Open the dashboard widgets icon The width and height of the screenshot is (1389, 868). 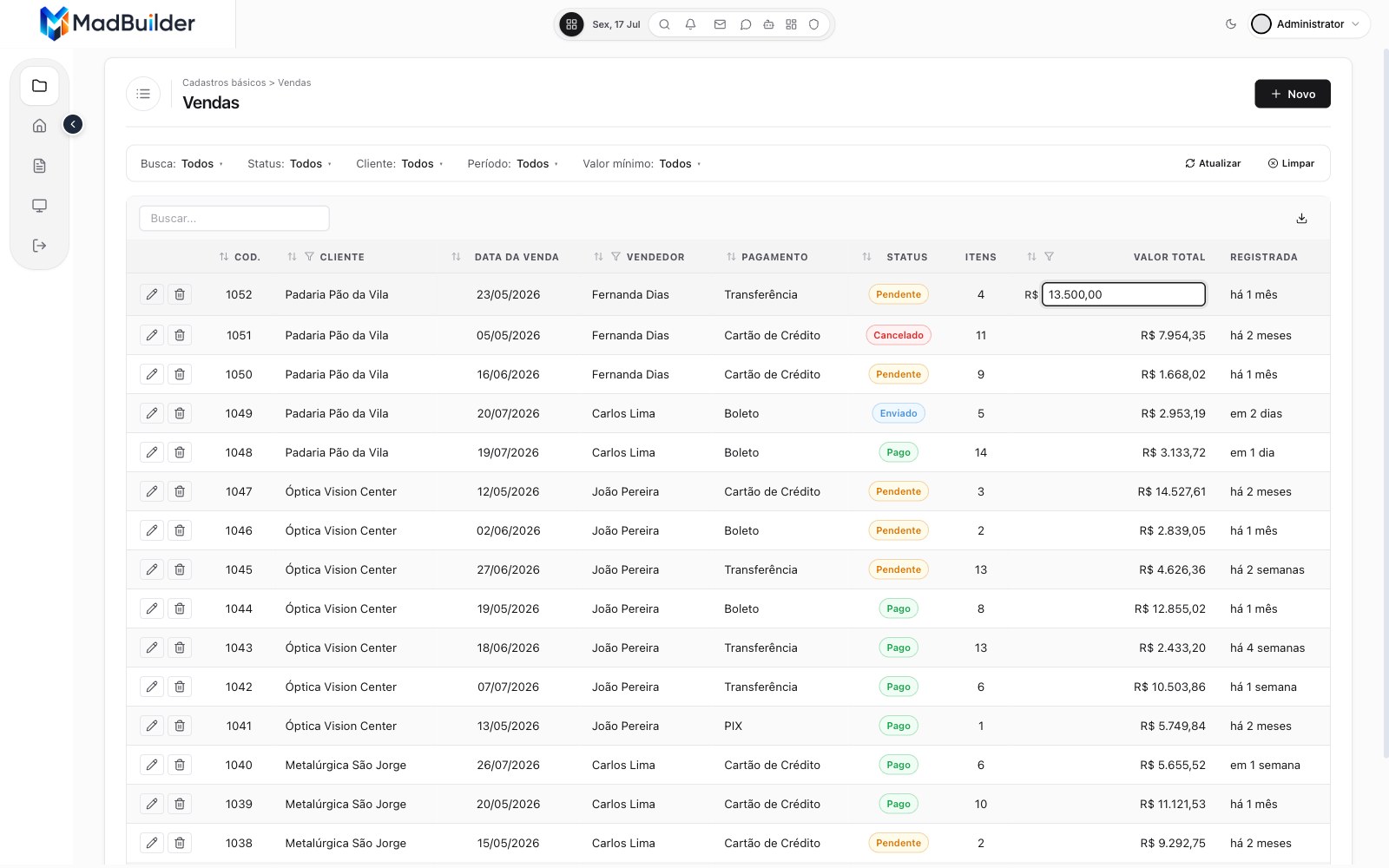[791, 24]
